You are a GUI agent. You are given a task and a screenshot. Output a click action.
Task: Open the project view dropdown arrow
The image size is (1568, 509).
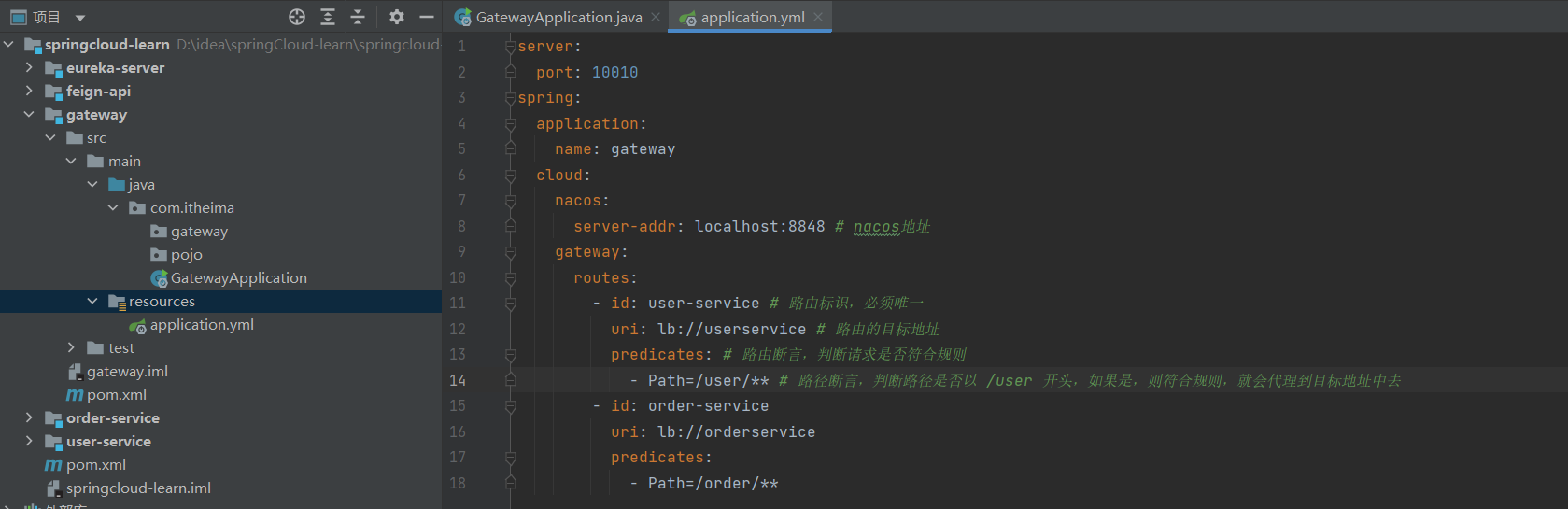(x=80, y=18)
